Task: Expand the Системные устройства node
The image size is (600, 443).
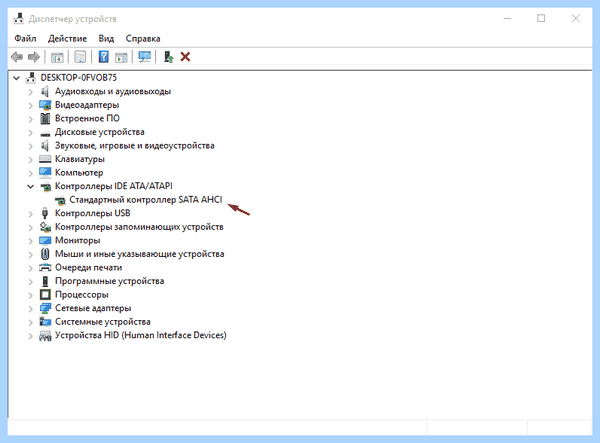Action: coord(31,322)
